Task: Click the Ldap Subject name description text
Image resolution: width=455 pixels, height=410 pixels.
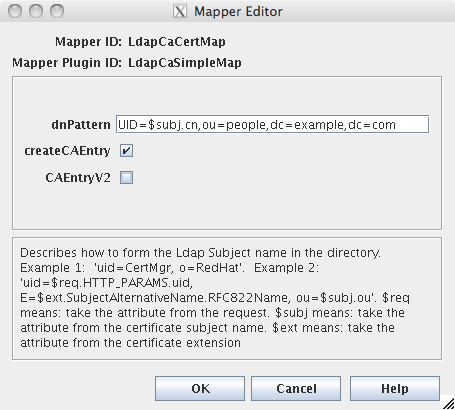Action: click(215, 298)
